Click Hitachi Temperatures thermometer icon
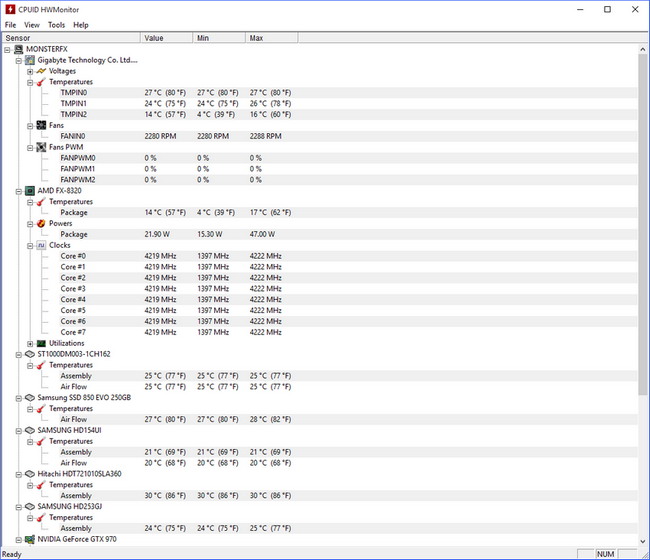Viewport: 650px width, 560px height. coord(41,485)
